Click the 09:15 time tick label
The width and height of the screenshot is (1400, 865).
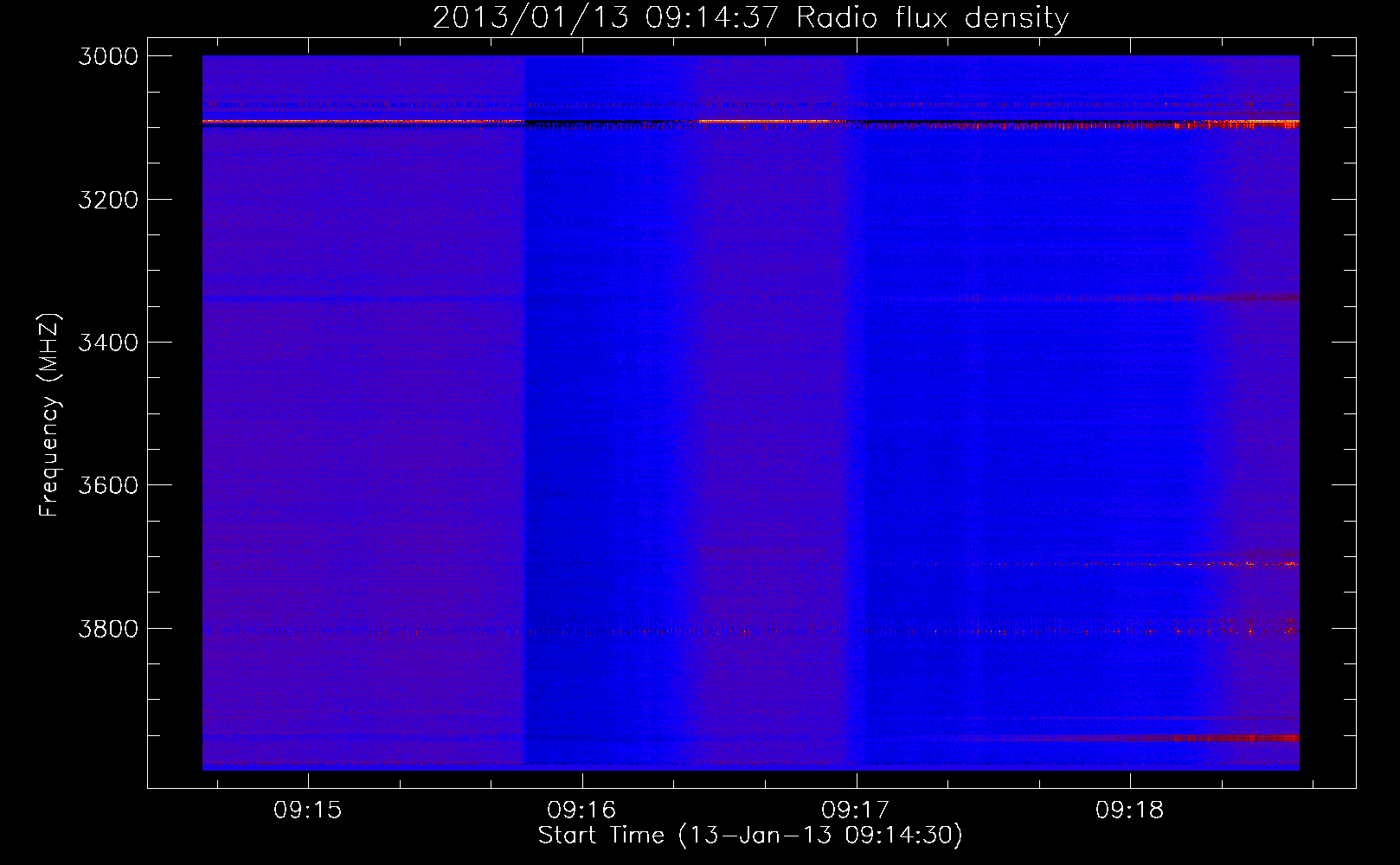[x=308, y=811]
